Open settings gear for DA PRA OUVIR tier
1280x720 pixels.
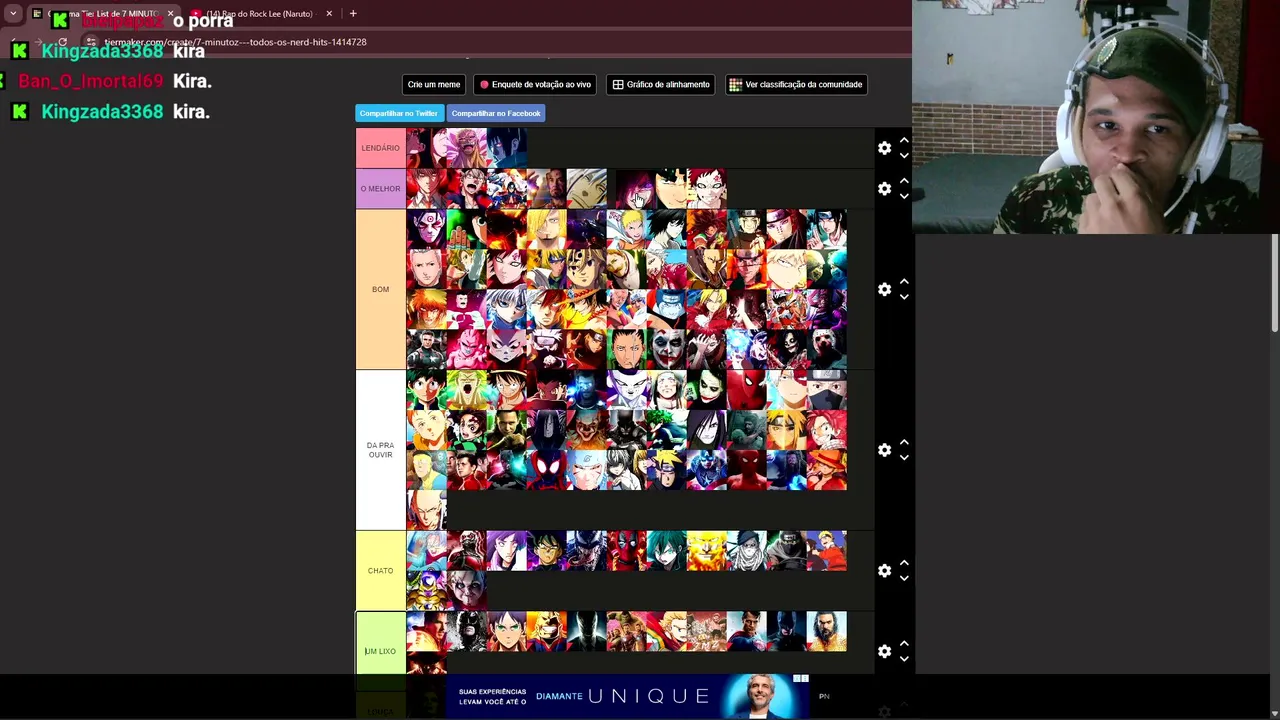884,450
